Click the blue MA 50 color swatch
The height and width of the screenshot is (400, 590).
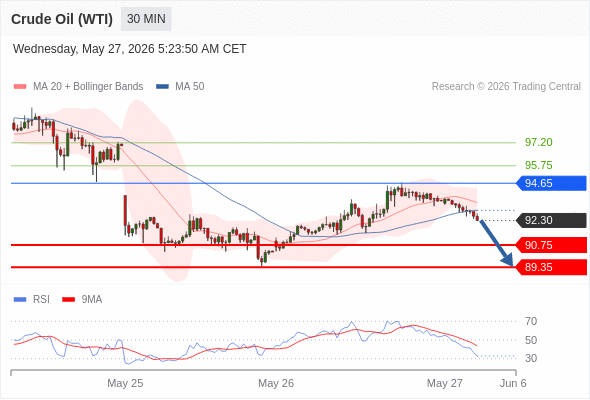tap(163, 87)
